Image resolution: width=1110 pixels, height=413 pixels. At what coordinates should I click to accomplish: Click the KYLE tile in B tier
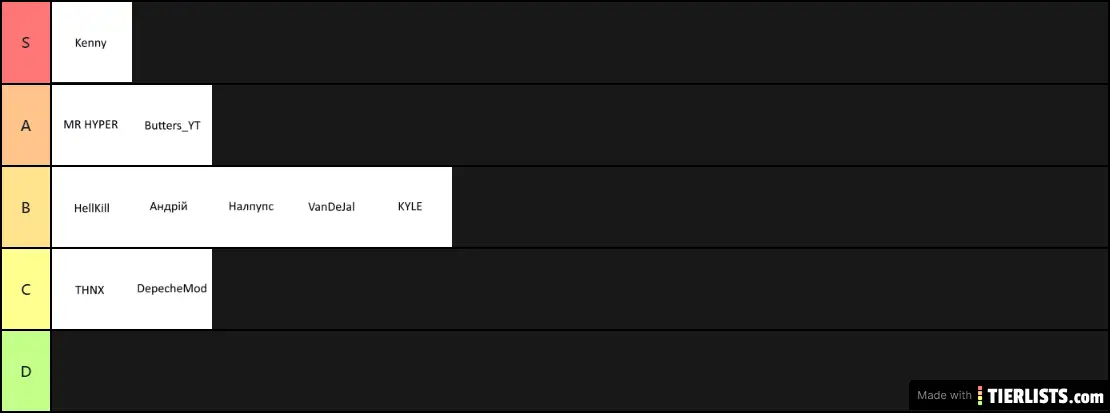[412, 207]
